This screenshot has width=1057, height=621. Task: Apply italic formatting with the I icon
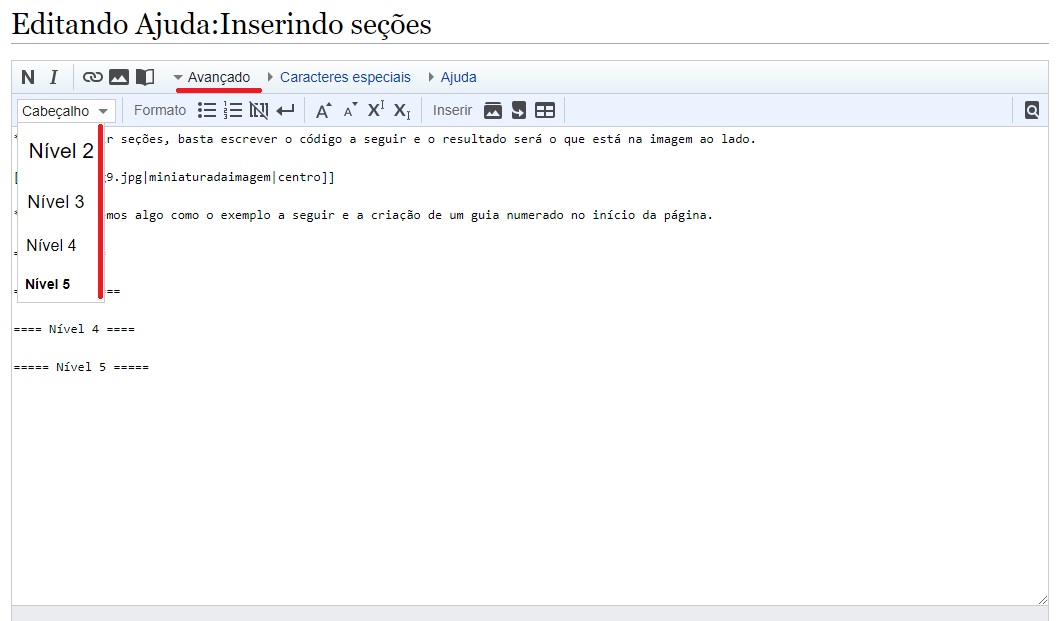[54, 77]
